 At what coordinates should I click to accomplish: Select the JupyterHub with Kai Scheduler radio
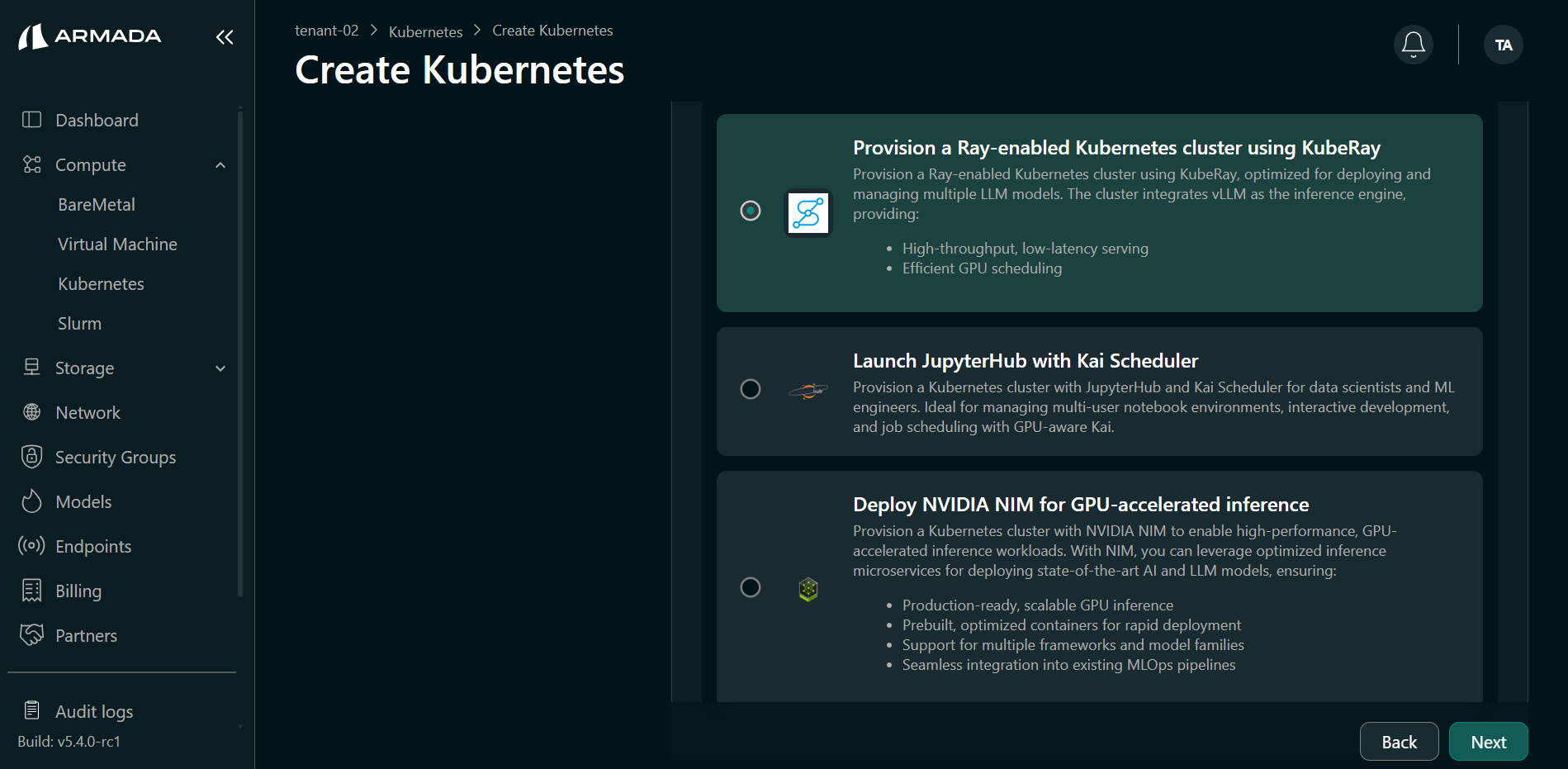[751, 389]
